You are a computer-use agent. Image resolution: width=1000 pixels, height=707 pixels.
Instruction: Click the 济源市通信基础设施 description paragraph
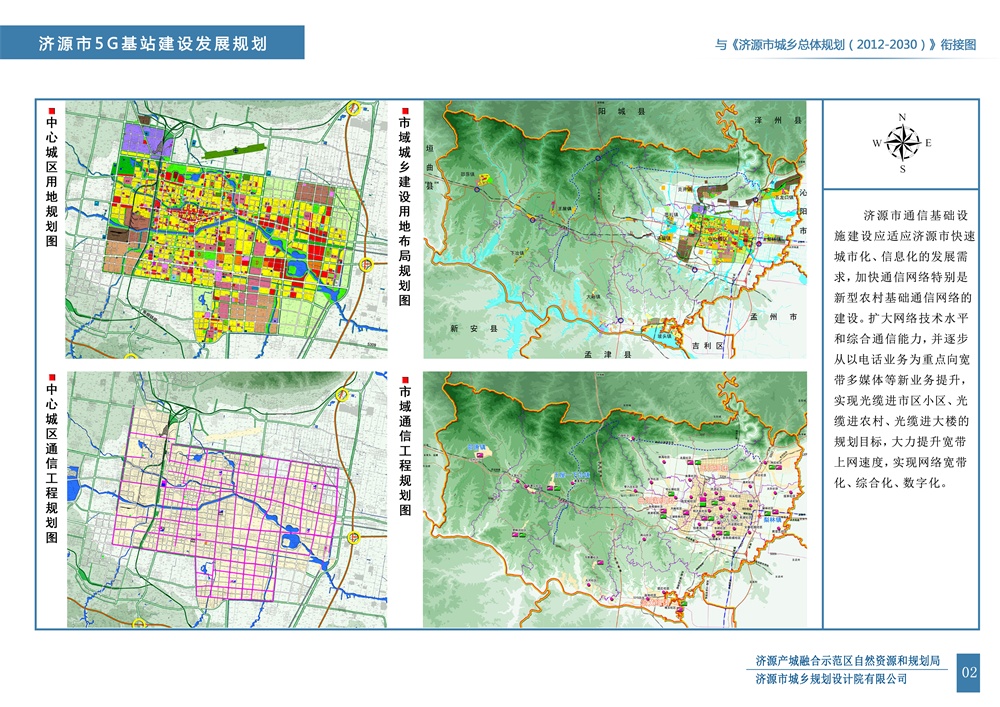[903, 348]
